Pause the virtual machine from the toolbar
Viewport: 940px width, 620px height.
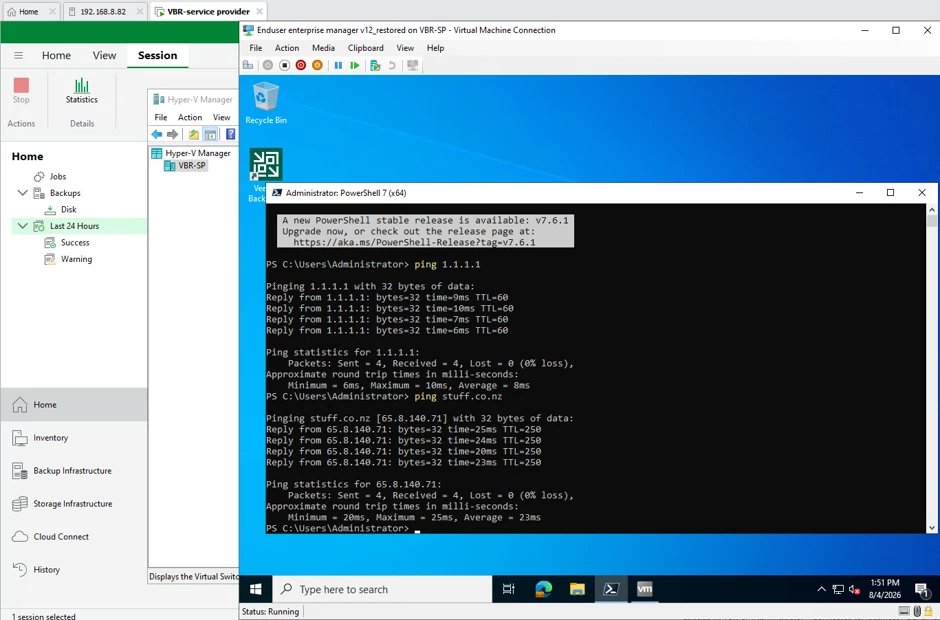click(338, 65)
